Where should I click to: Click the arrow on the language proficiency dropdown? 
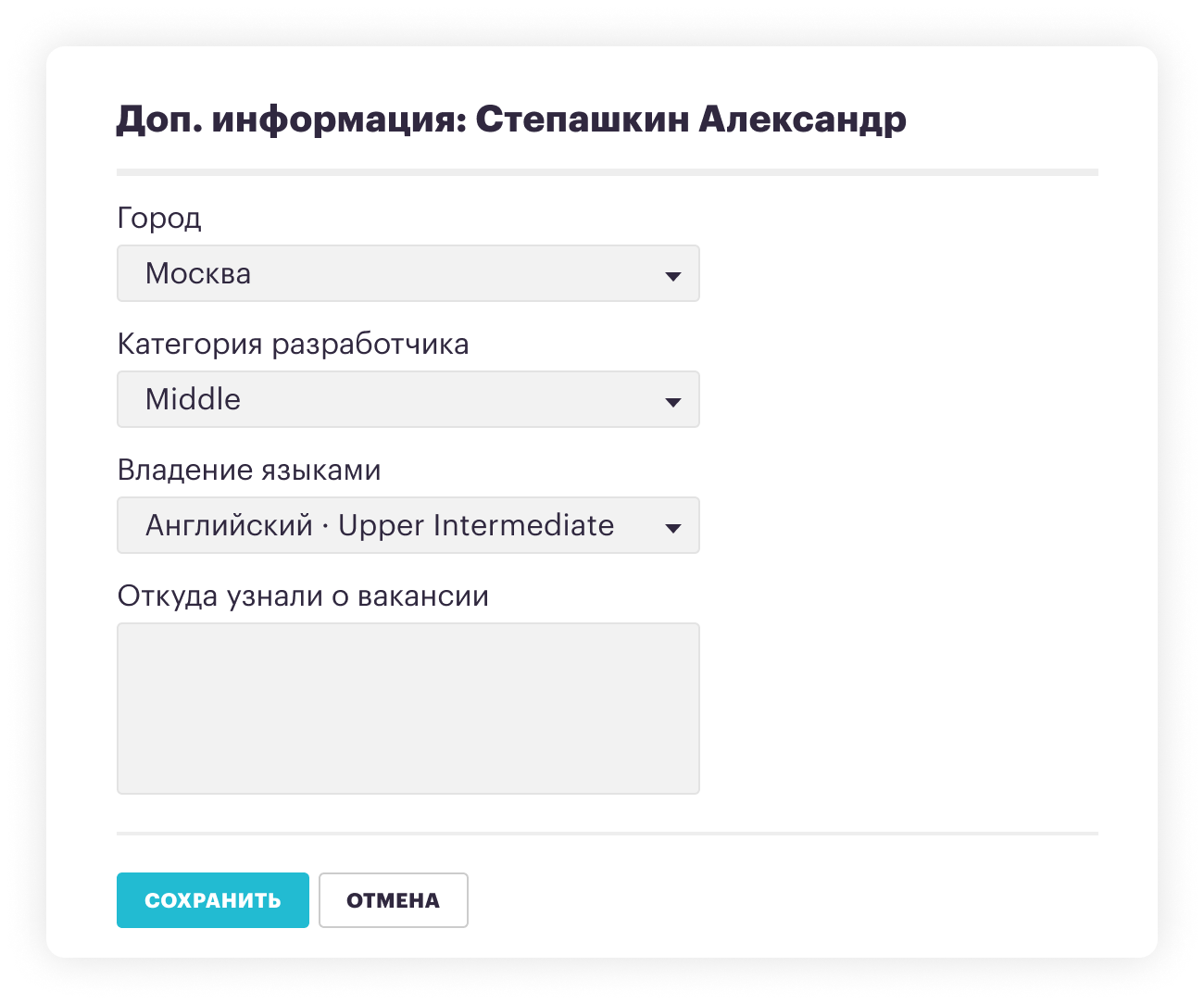coord(674,525)
